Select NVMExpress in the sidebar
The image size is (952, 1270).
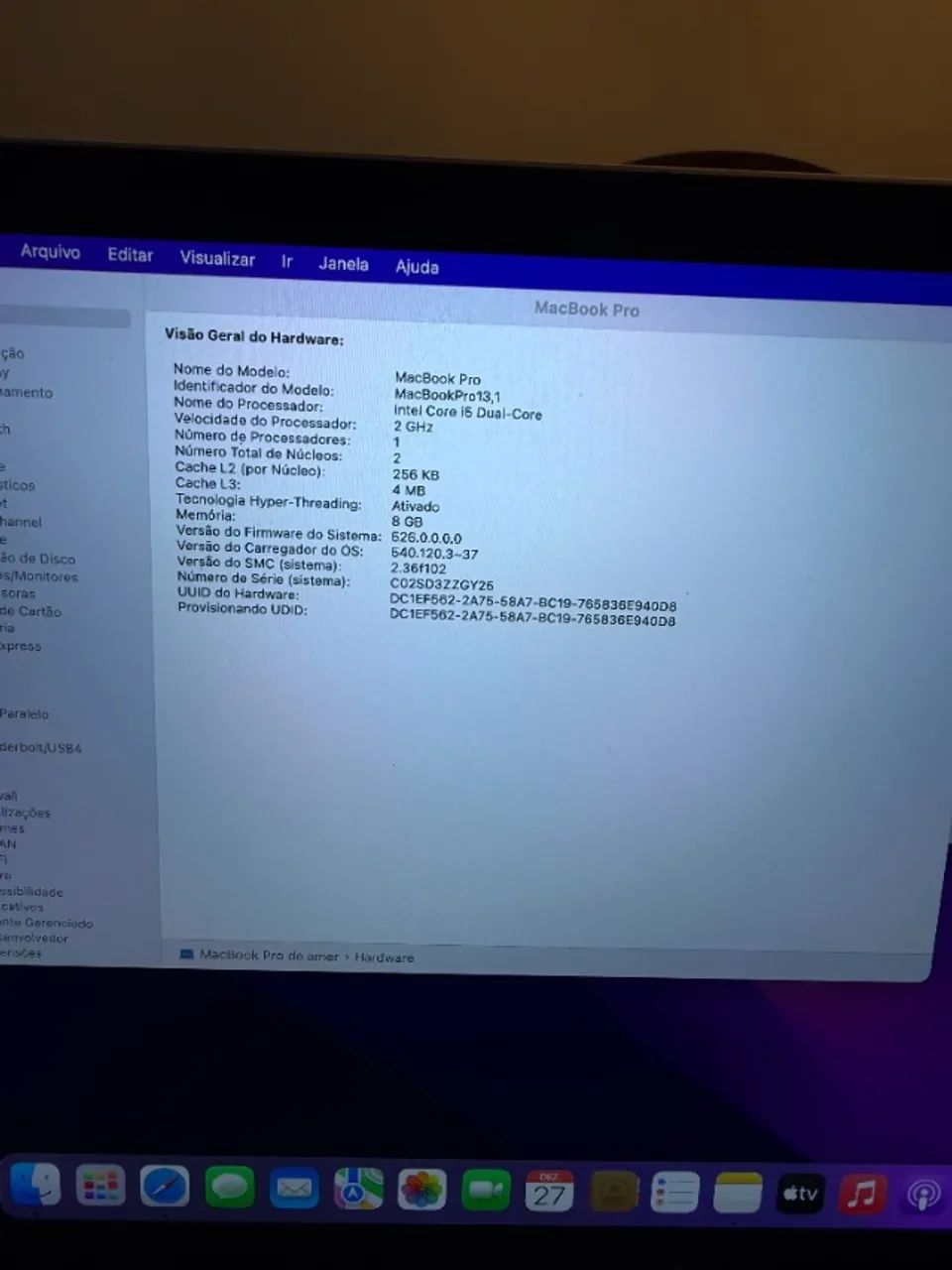[21, 646]
